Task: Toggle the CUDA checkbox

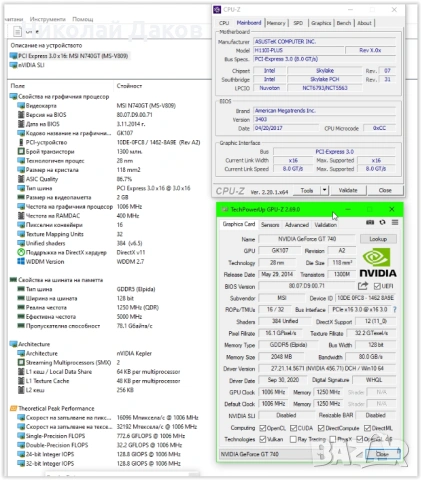Action: pos(293,428)
